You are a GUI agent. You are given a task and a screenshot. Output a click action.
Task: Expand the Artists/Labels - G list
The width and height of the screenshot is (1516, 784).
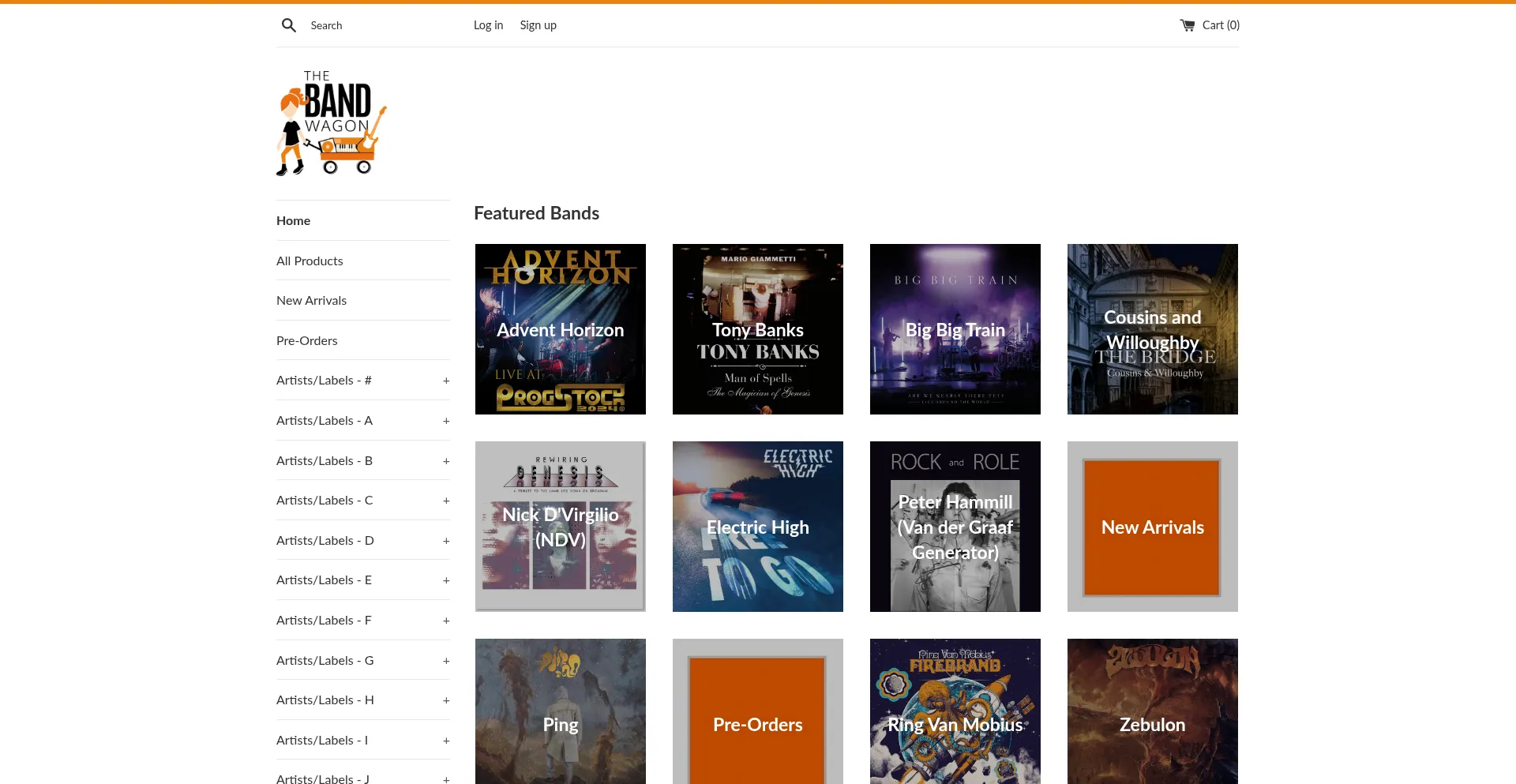point(446,661)
